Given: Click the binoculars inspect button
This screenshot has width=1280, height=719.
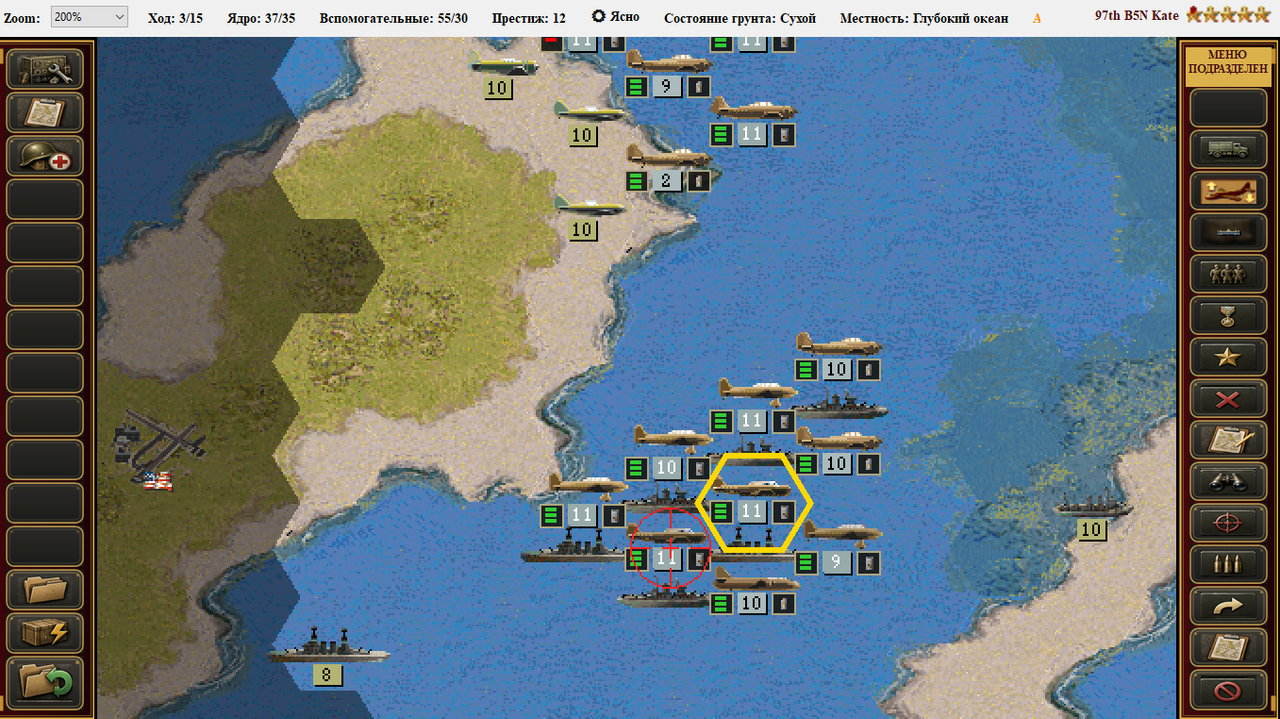Looking at the screenshot, I should coord(1228,482).
